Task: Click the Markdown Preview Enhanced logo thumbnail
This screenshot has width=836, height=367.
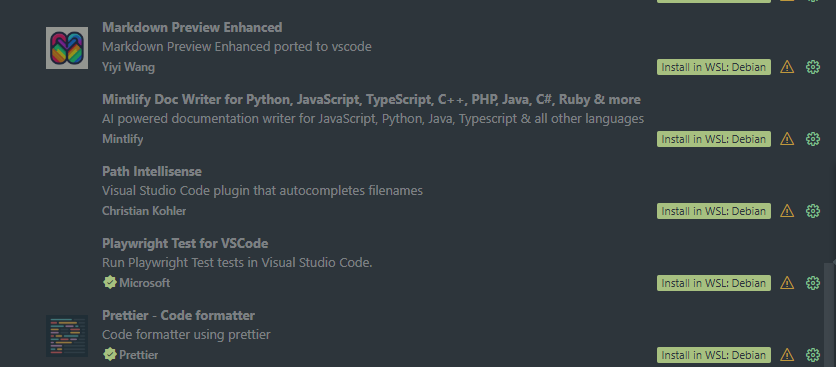Action: click(67, 48)
